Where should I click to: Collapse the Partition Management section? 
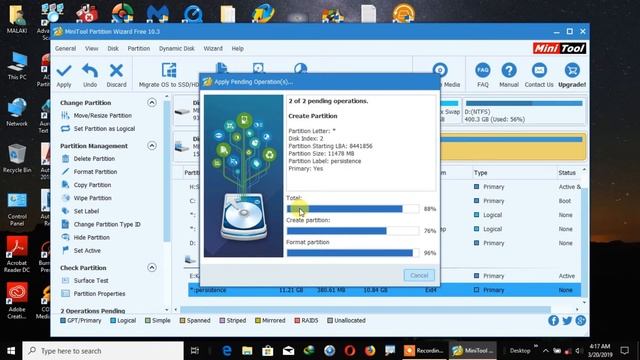152,145
